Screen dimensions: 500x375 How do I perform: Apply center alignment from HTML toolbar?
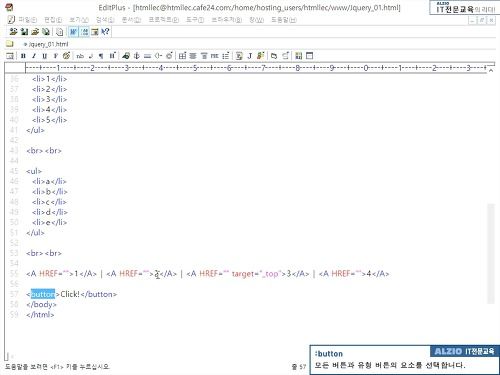coord(193,56)
